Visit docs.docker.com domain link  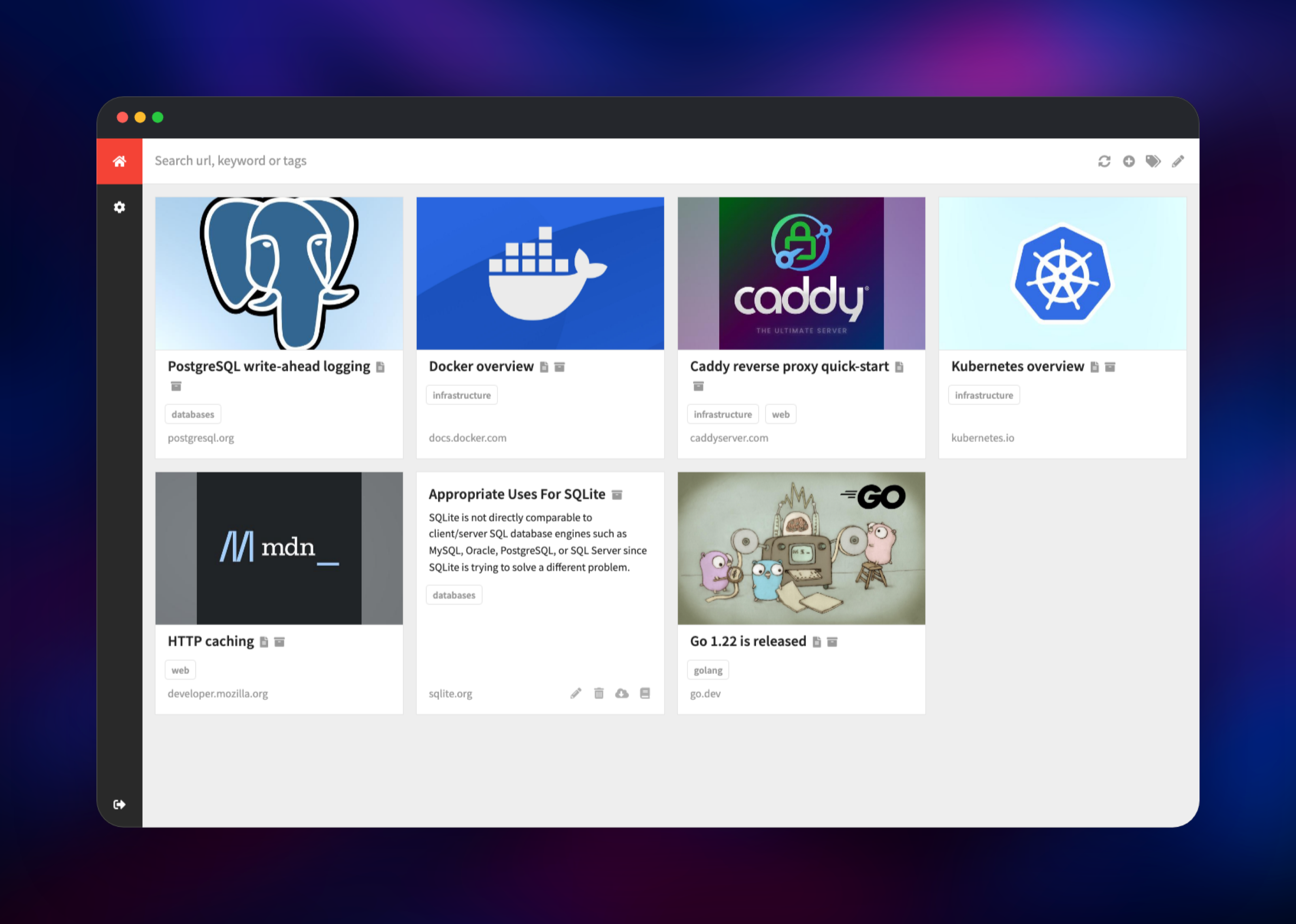pos(467,438)
